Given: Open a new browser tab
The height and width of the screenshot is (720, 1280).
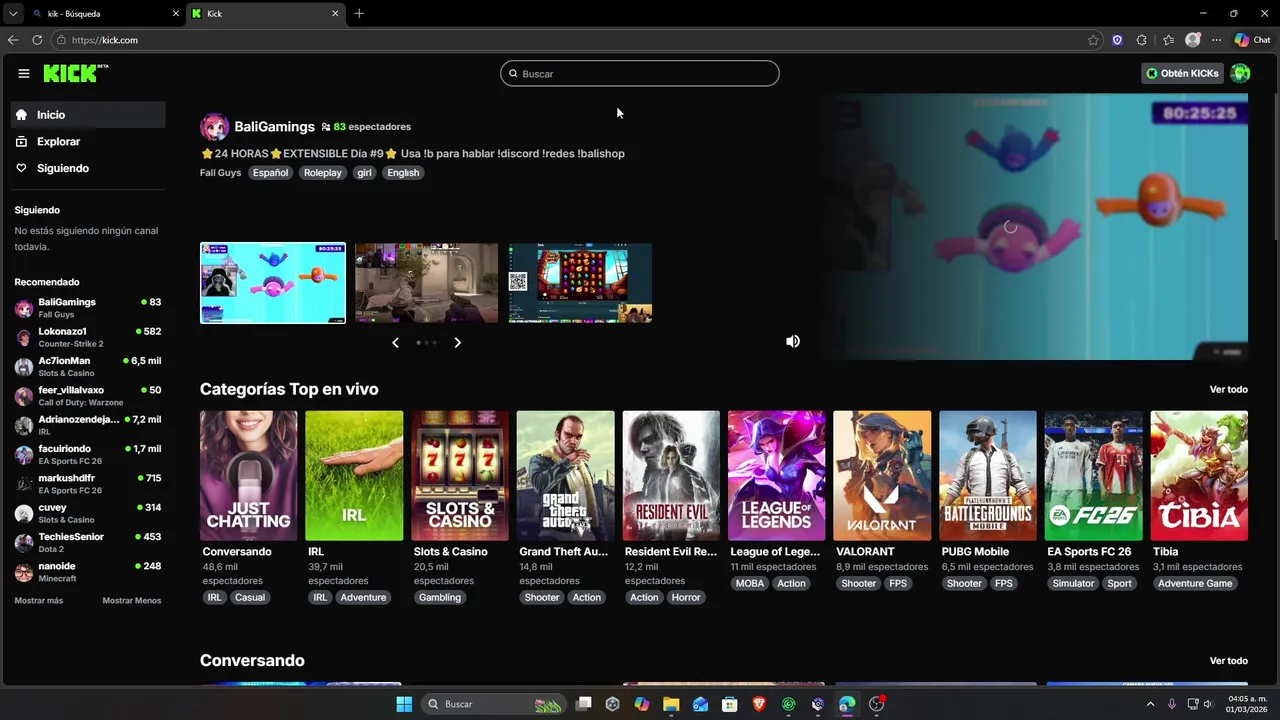Looking at the screenshot, I should (359, 13).
